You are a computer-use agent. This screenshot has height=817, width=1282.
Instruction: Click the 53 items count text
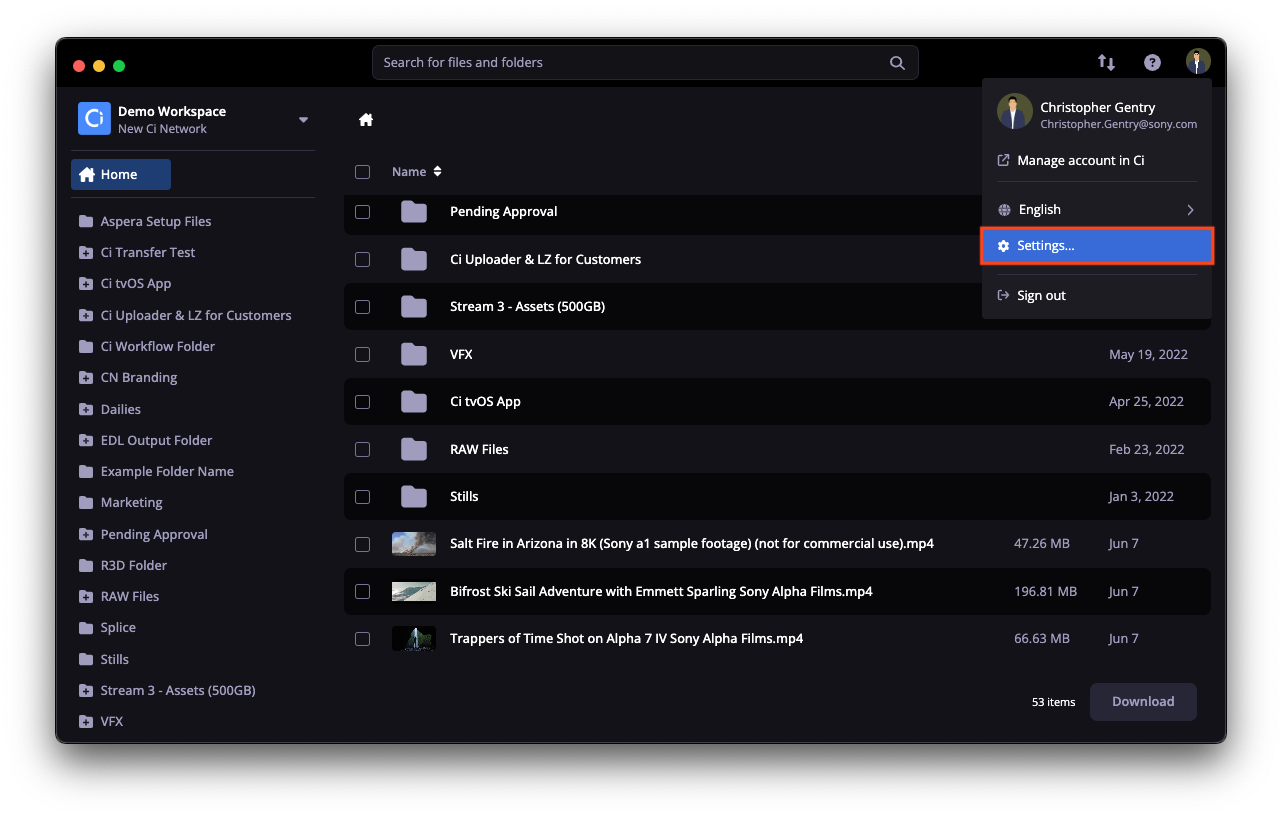[1053, 702]
